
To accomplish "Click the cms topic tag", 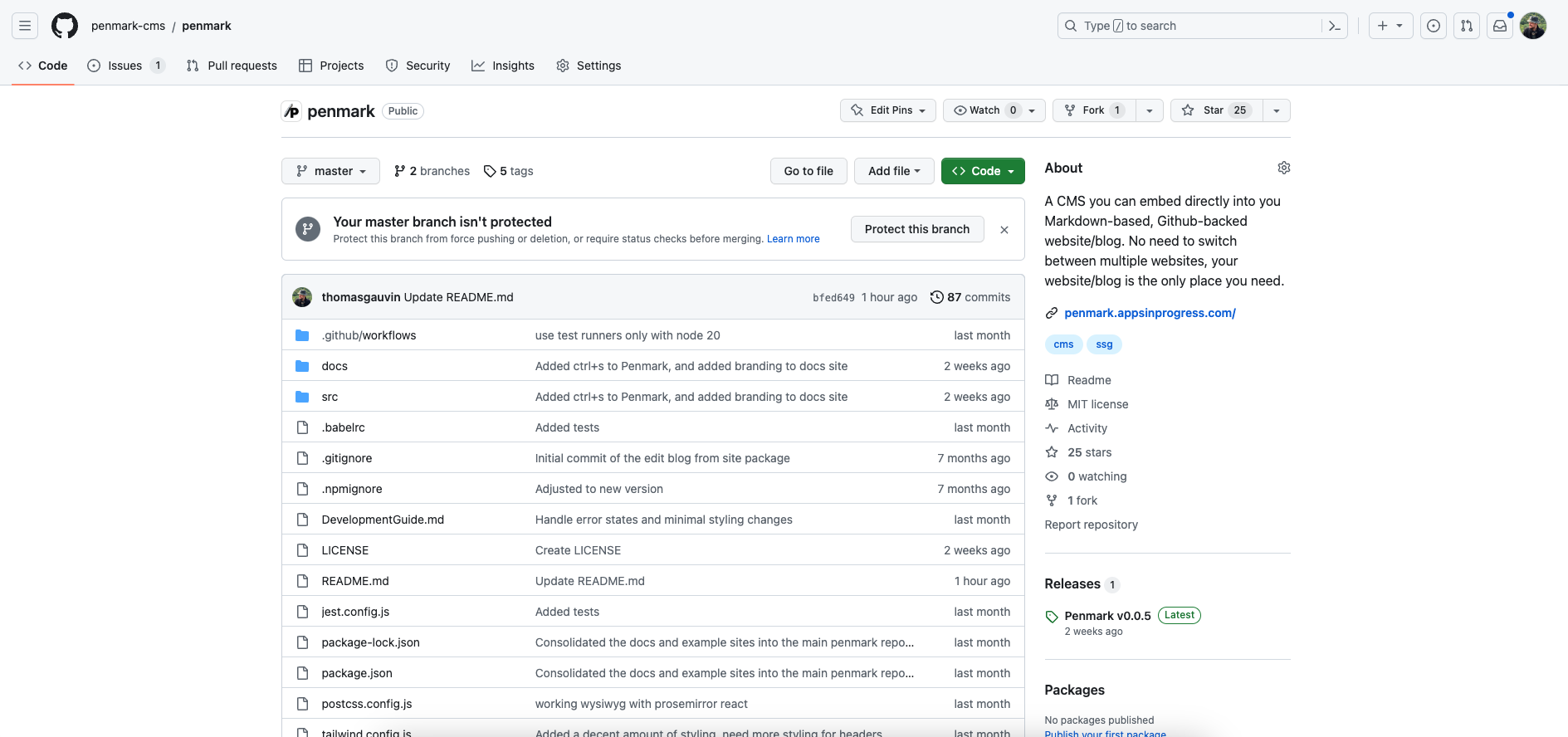I will pos(1063,344).
